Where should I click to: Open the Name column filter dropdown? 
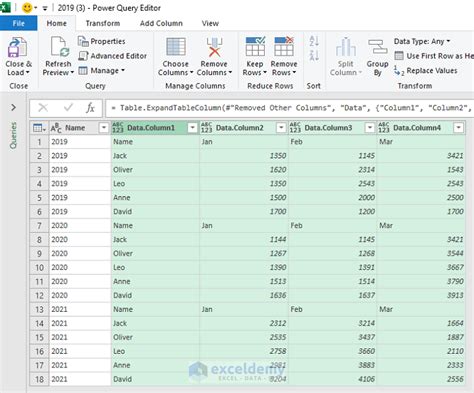[104, 128]
